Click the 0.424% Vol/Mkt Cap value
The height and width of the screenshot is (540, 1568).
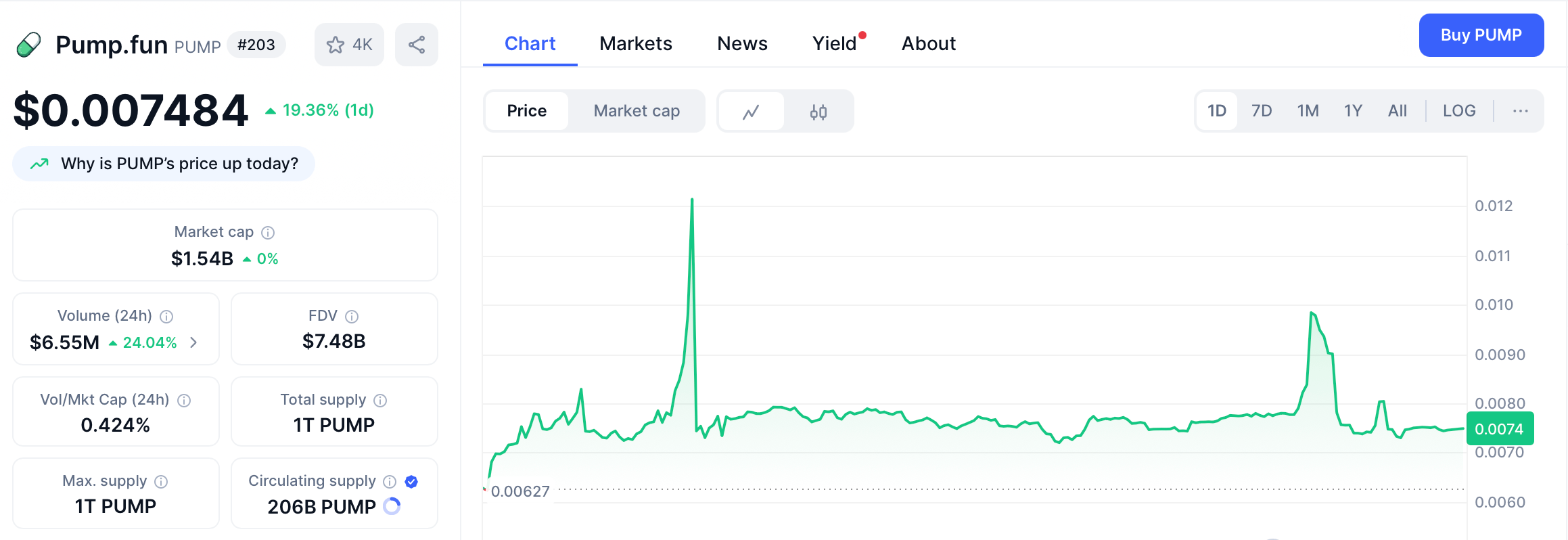point(116,425)
